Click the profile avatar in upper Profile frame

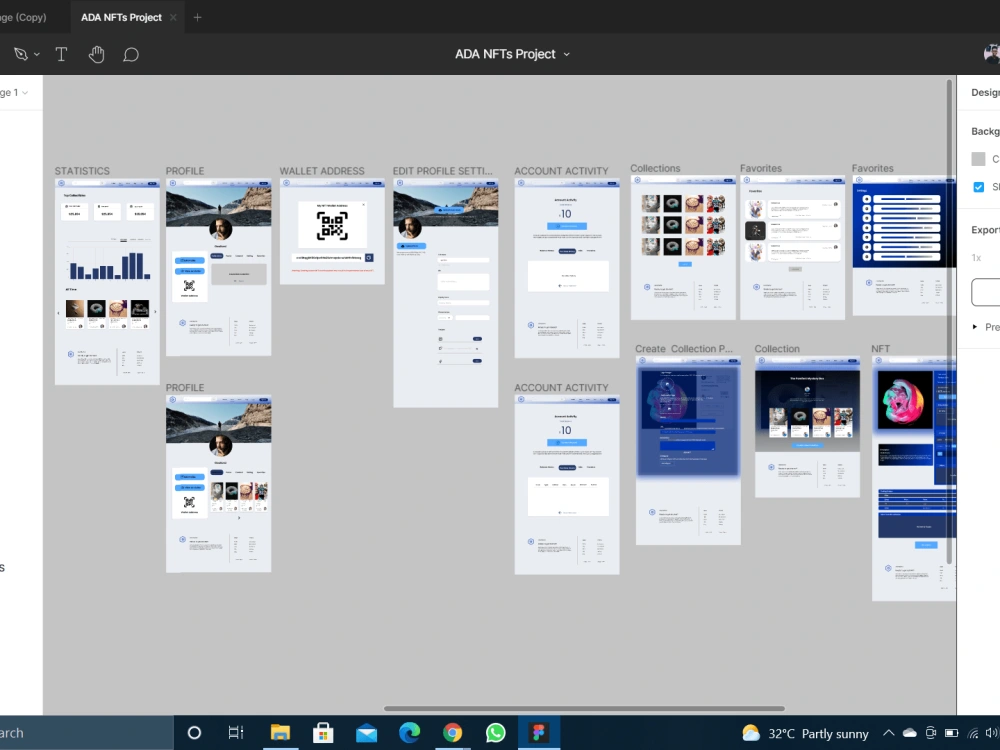point(220,229)
